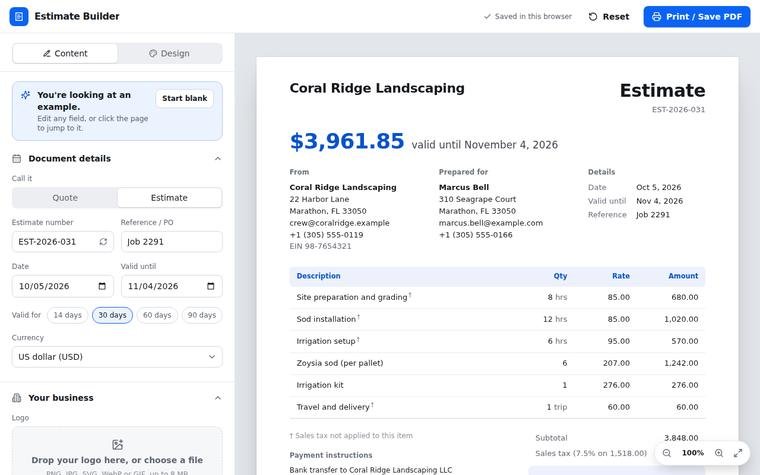Click the Reset button

(609, 16)
